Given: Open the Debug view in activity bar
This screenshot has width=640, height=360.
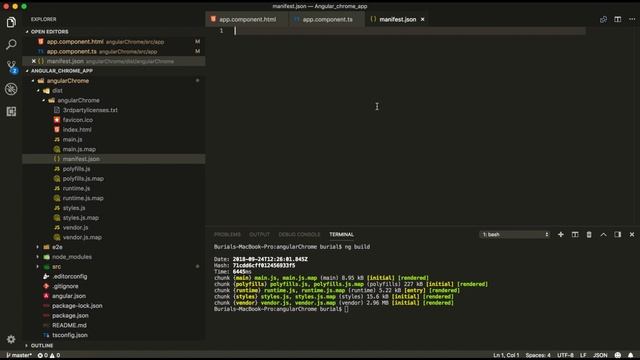Looking at the screenshot, I should click(x=11, y=89).
